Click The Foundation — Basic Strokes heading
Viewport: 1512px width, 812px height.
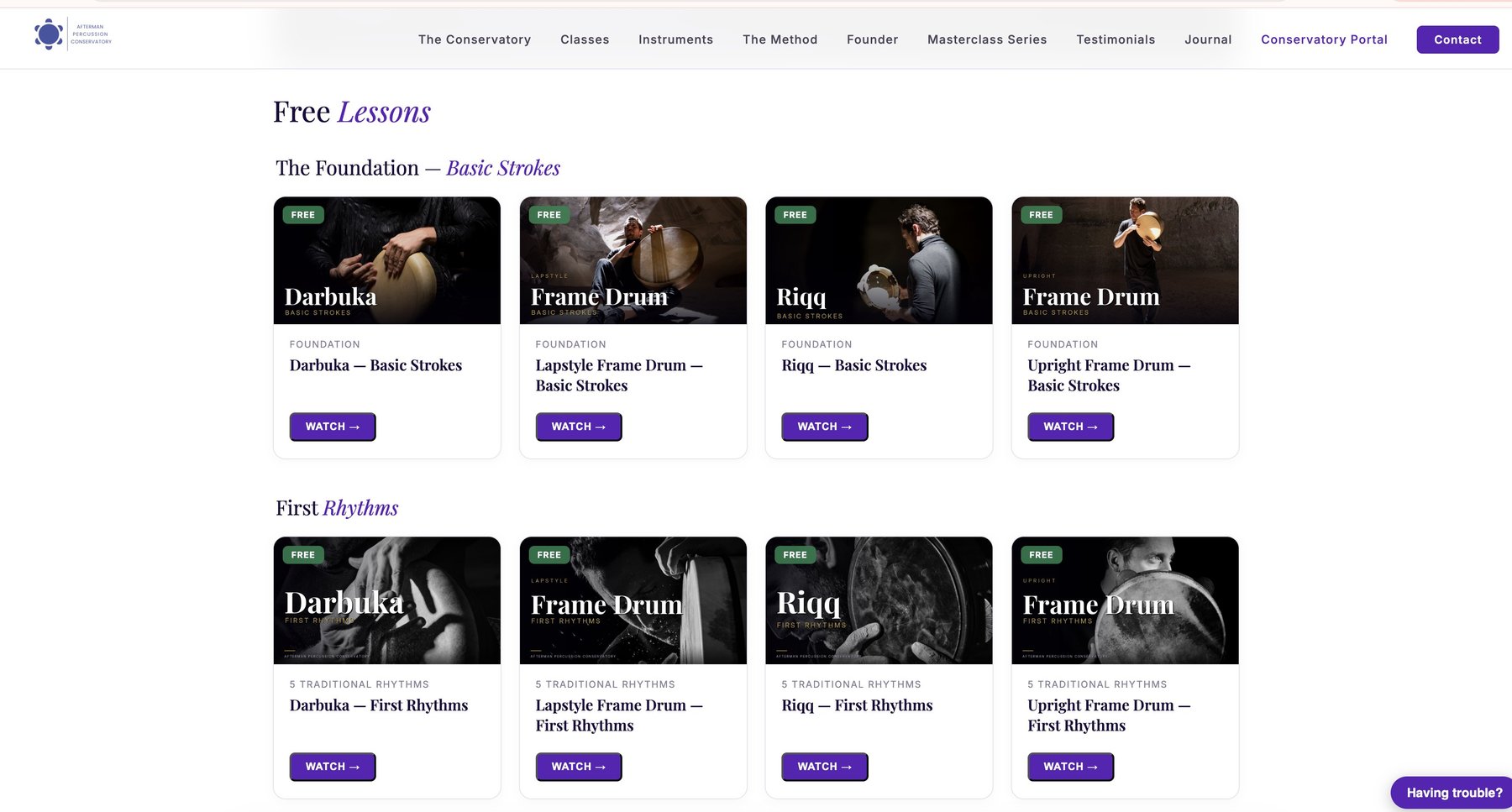coord(417,168)
